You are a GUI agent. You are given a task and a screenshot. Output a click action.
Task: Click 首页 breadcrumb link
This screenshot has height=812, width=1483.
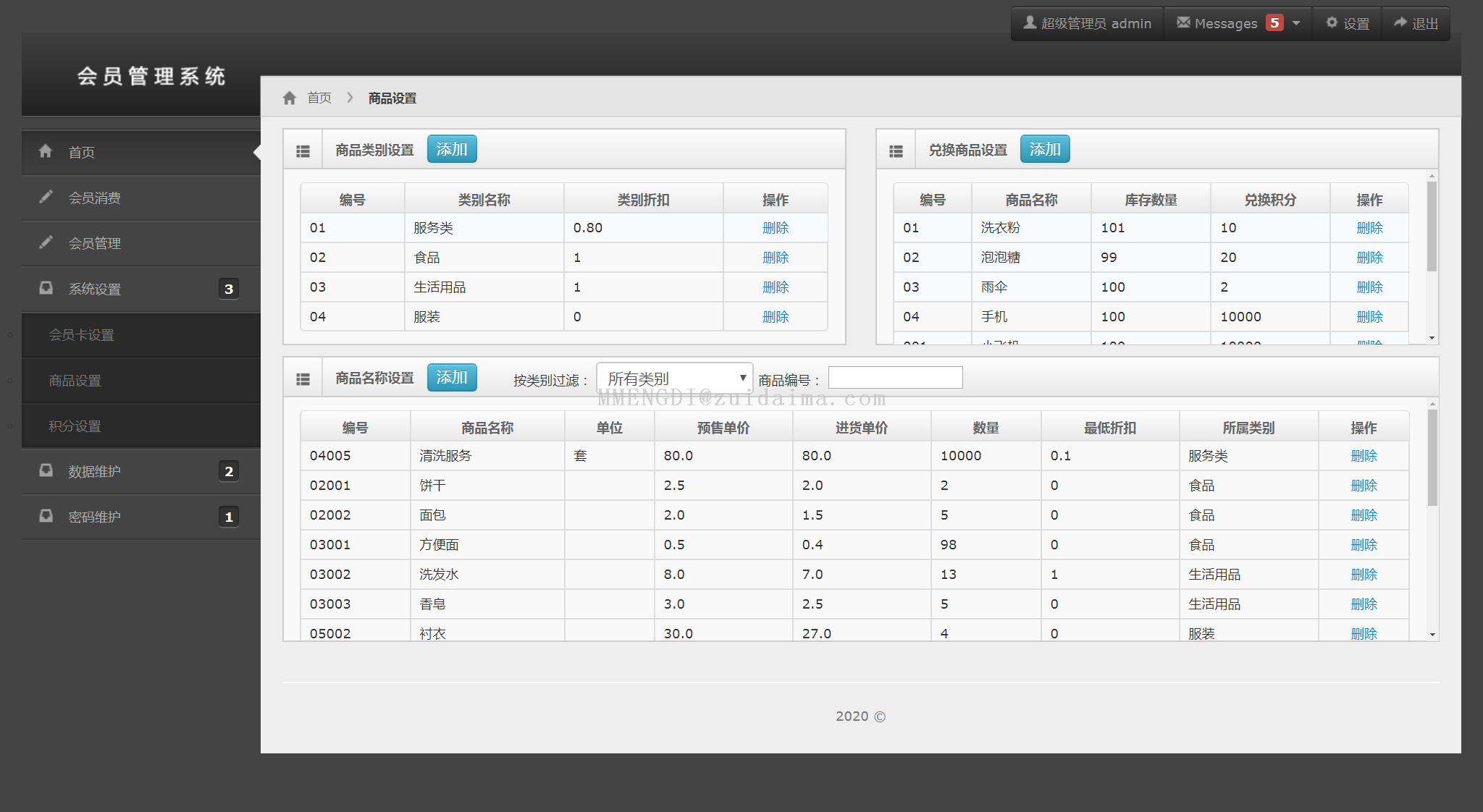pyautogui.click(x=319, y=98)
